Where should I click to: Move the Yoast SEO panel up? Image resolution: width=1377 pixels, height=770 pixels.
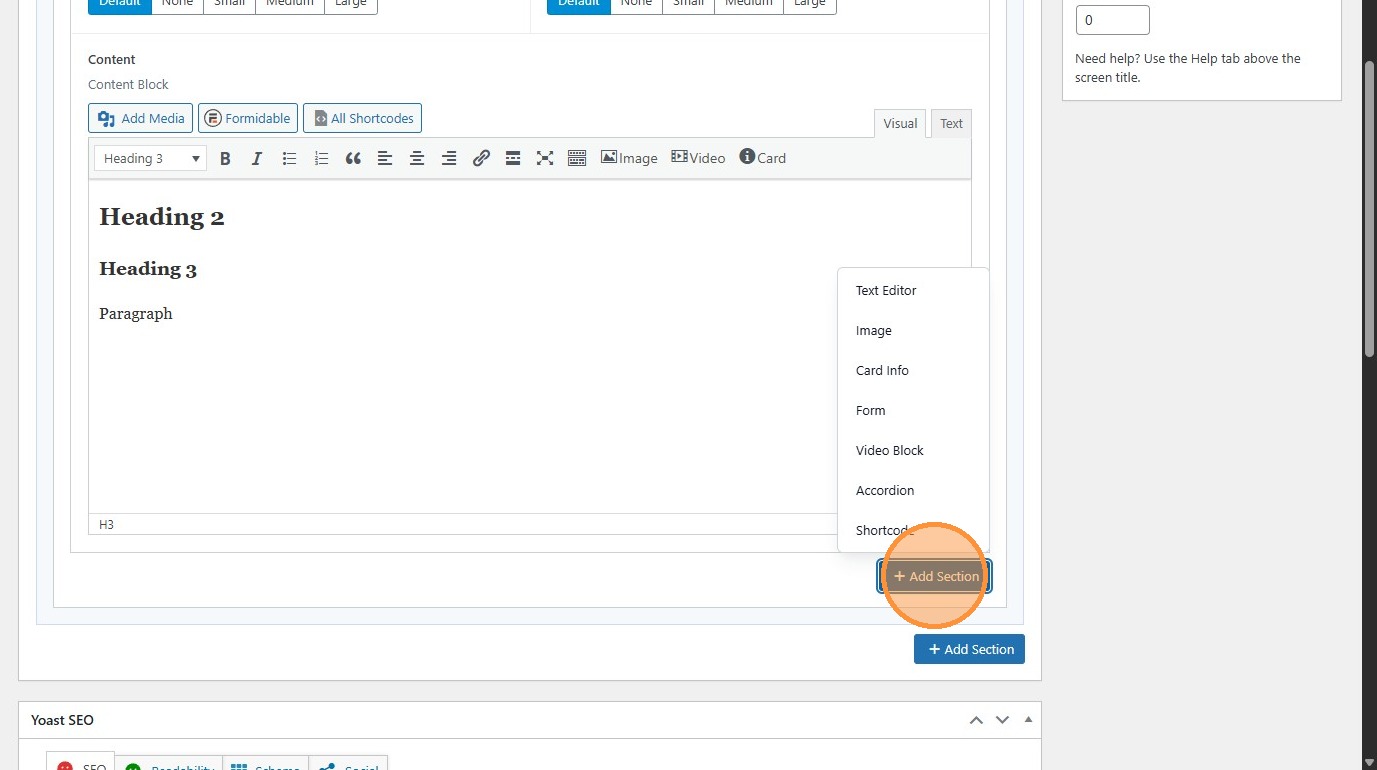pos(976,720)
